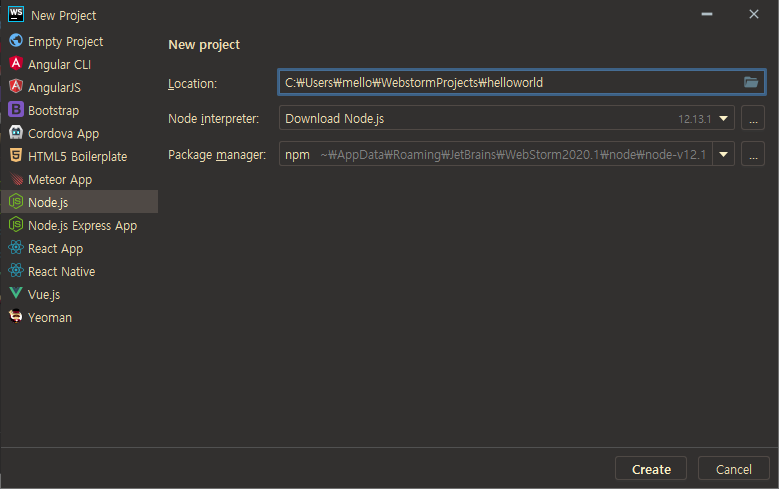Click the Node interpreter combo box
Viewport: 779px width, 489px height.
pos(506,118)
